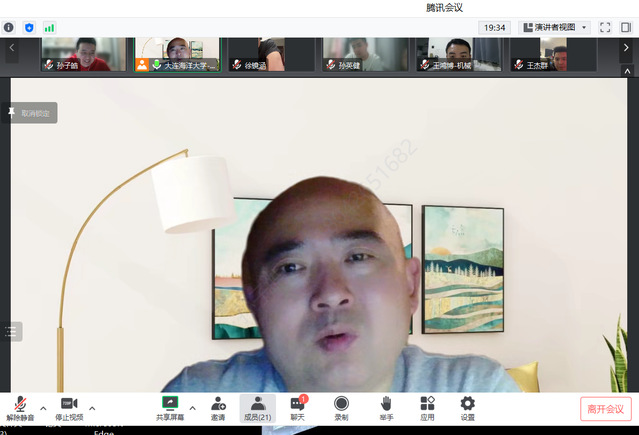Click 离开会议 to leave meeting

click(x=605, y=409)
